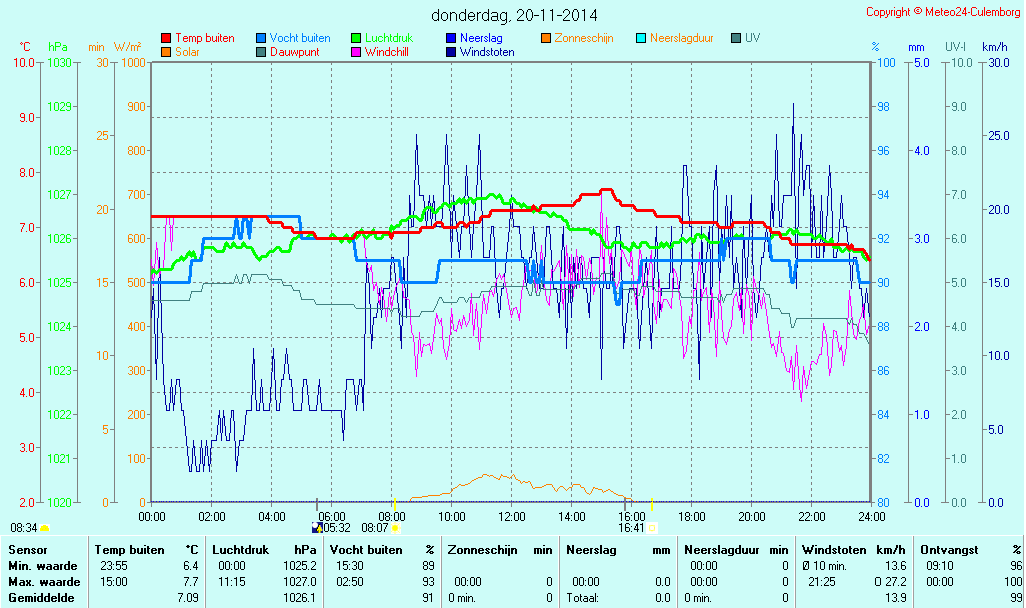Screen dimensions: 1026x608
Task: Click the 12:00 time axis marker
Action: tap(512, 516)
